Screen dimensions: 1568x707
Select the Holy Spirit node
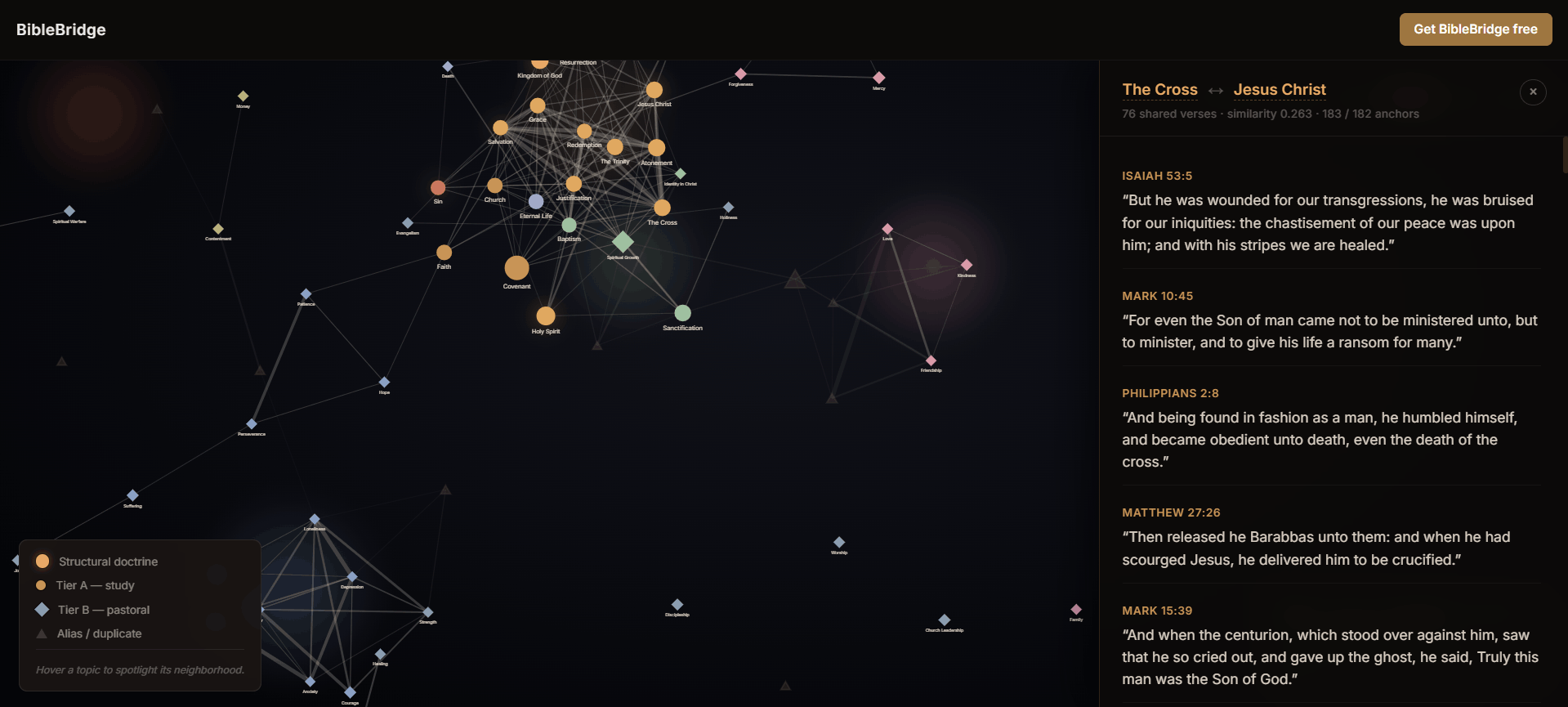click(x=546, y=315)
